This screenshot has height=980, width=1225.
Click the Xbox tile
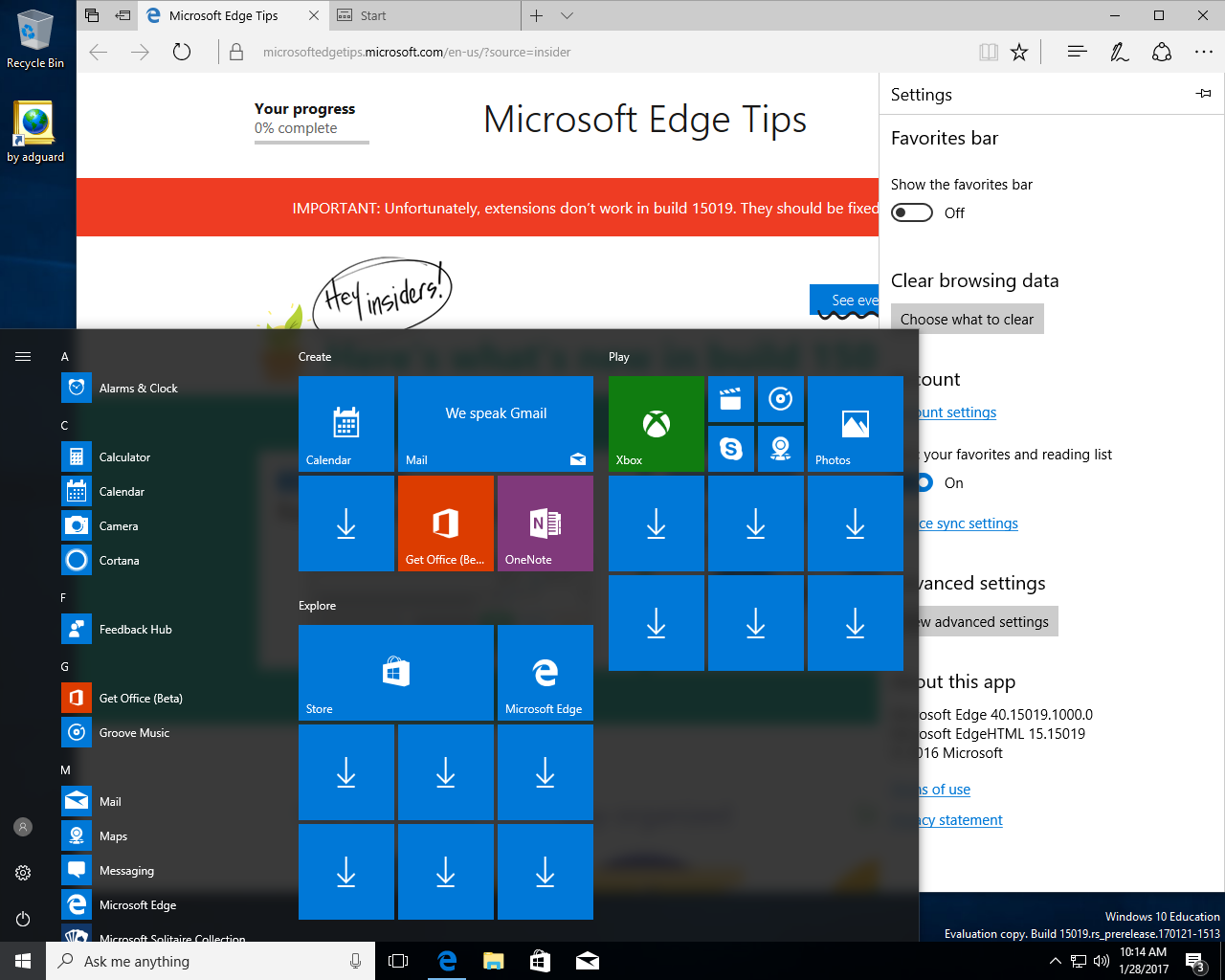(x=657, y=424)
